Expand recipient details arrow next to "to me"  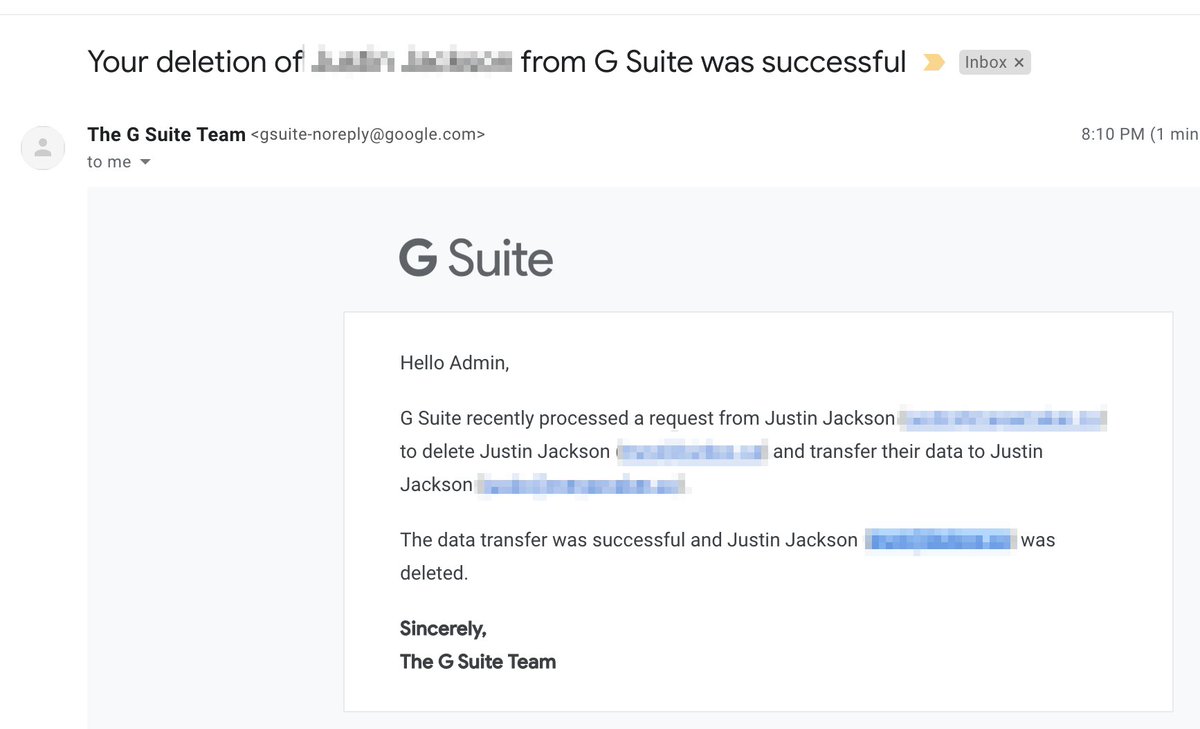tap(145, 162)
